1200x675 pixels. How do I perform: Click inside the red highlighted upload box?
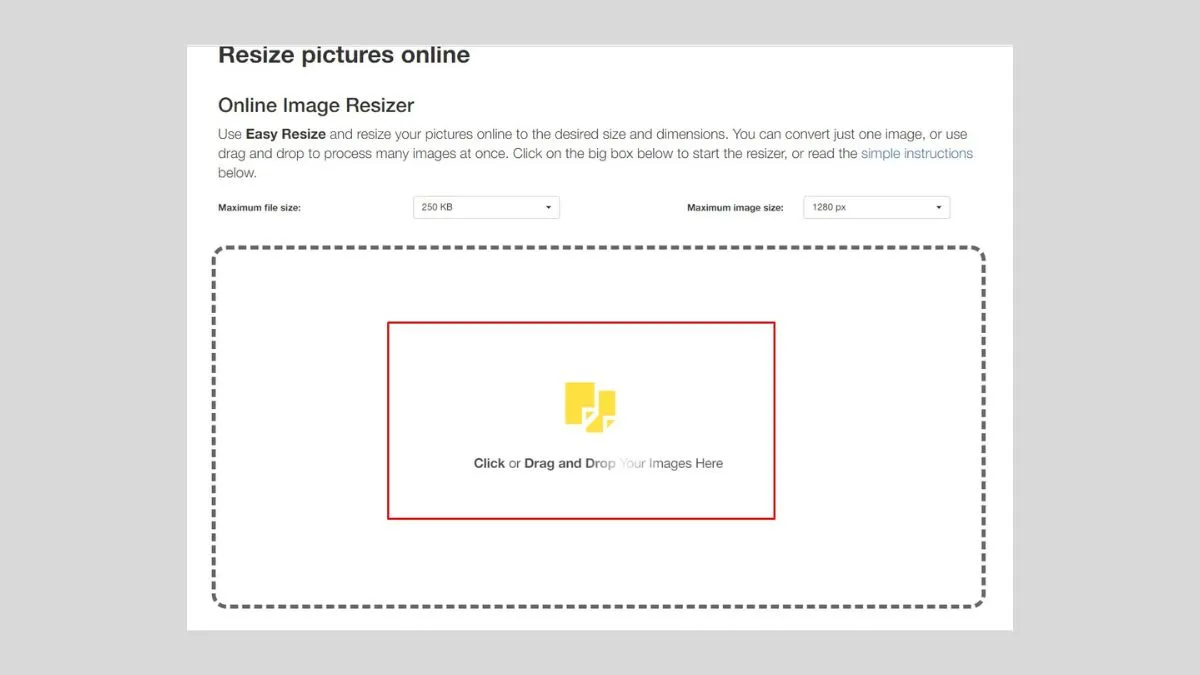[580, 420]
